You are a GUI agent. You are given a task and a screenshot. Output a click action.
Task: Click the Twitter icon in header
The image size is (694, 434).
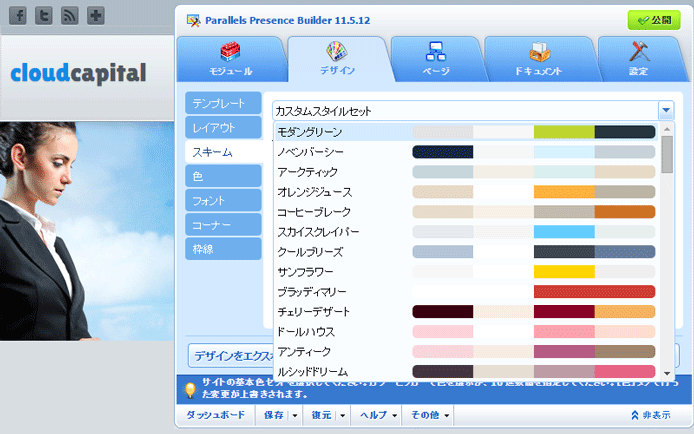click(x=44, y=16)
